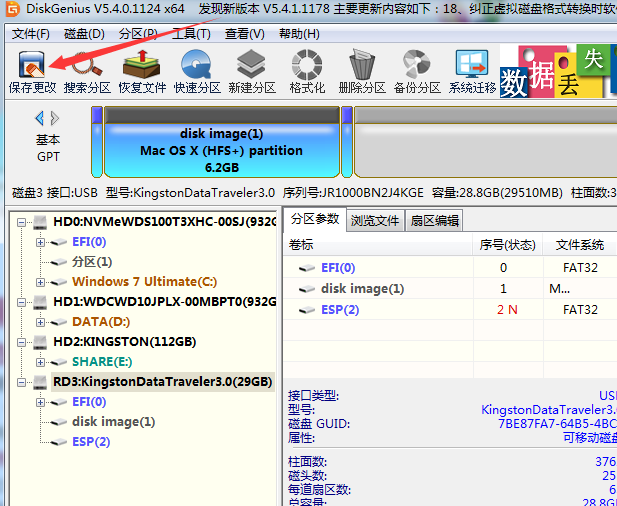Click the 文件系统 column header
The image size is (617, 506).
(580, 245)
